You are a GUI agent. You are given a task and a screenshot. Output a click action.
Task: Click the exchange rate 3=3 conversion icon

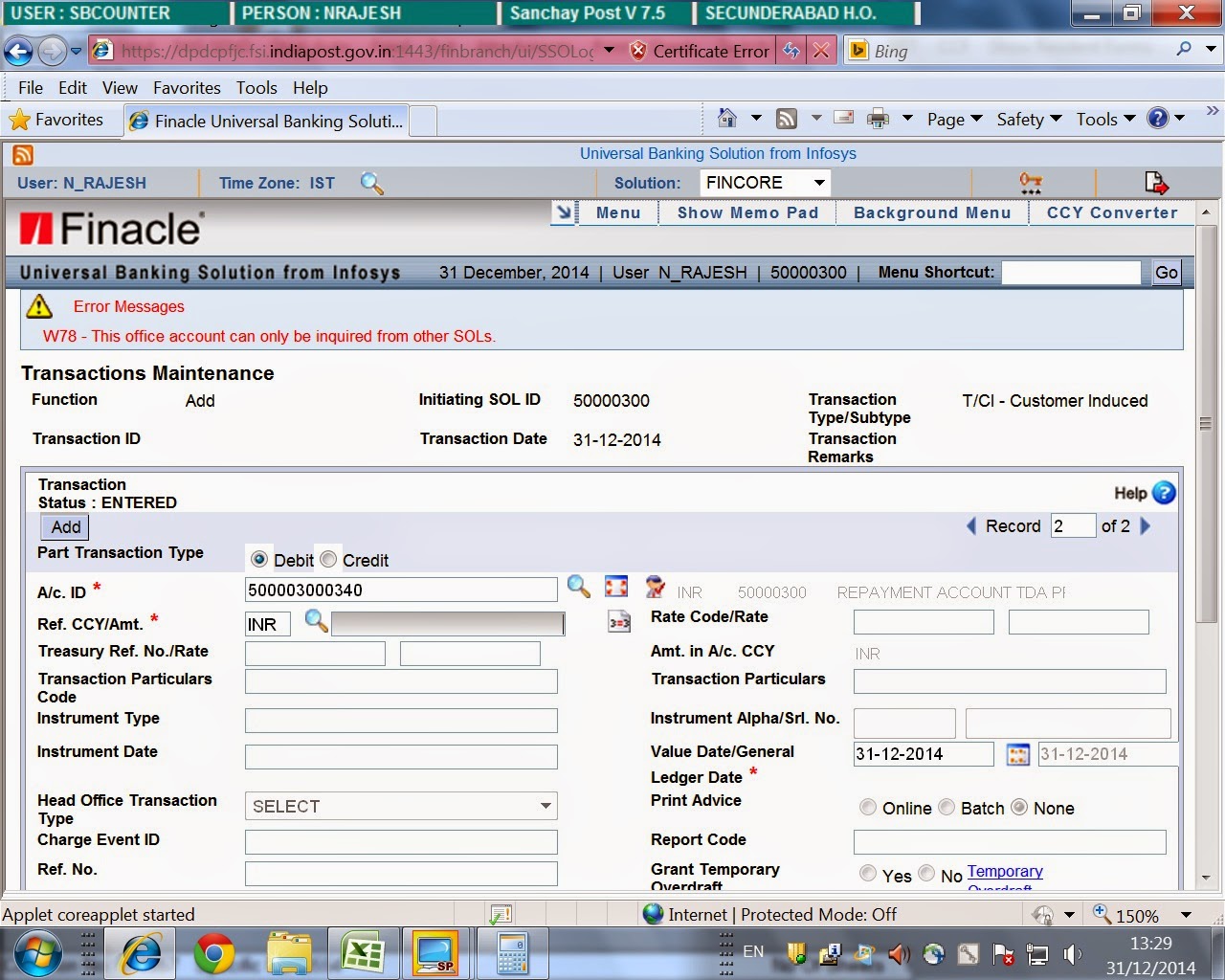(x=618, y=620)
